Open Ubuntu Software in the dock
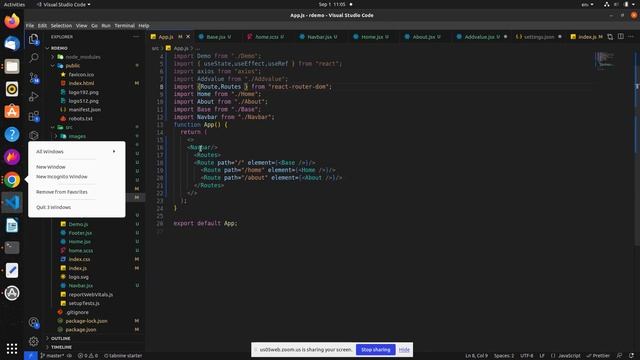This screenshot has height=360, width=640. 12,111
